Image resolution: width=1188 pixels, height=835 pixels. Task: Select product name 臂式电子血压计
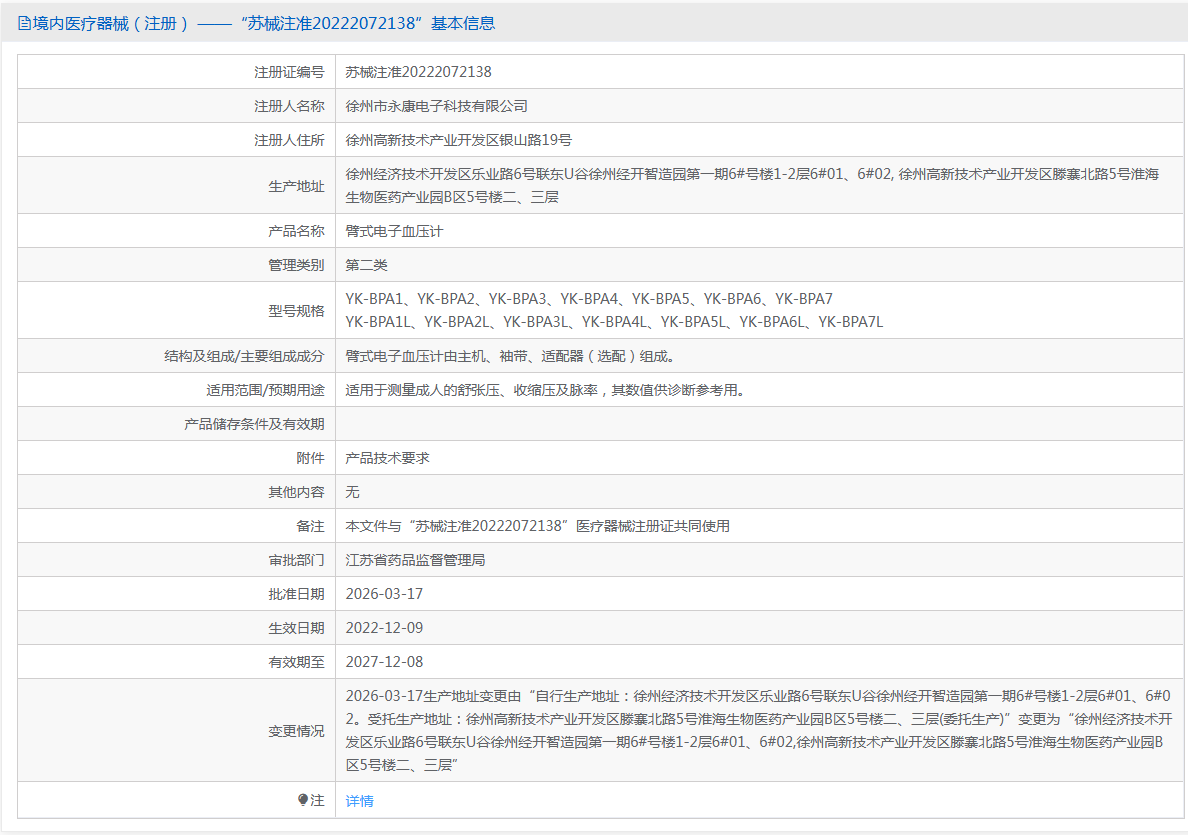coord(394,231)
